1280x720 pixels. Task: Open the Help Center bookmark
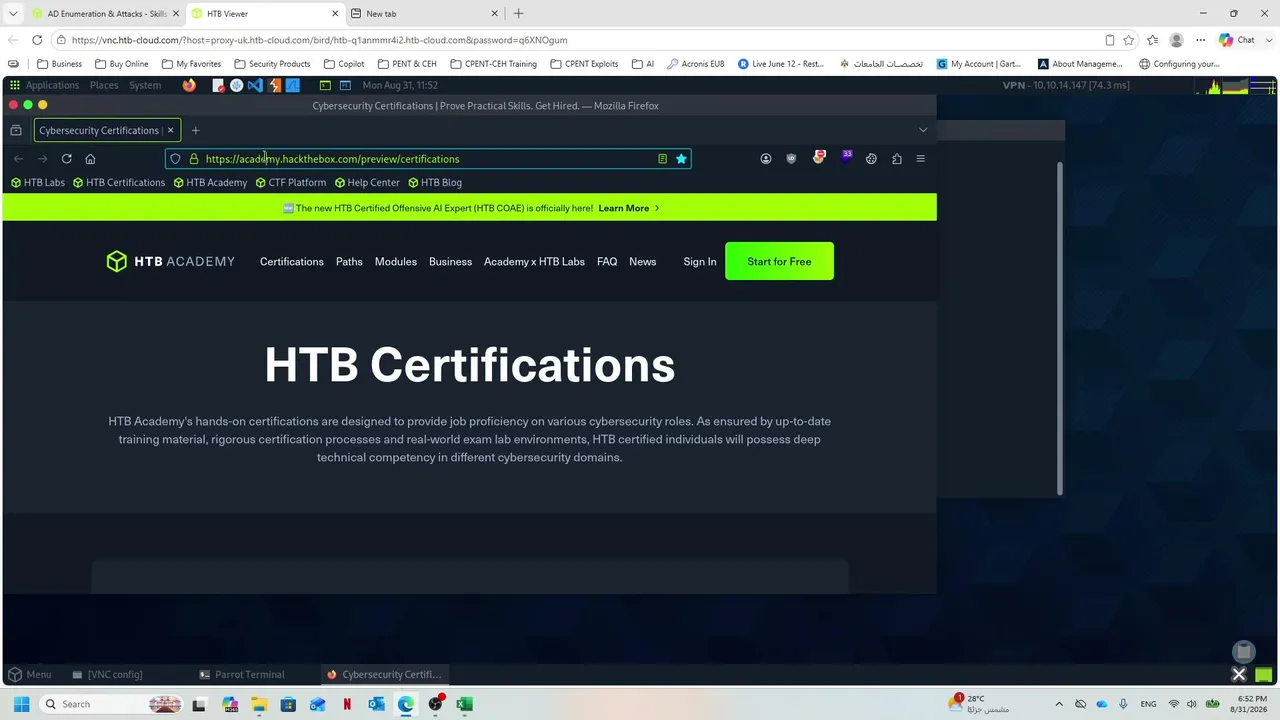pyautogui.click(x=367, y=183)
